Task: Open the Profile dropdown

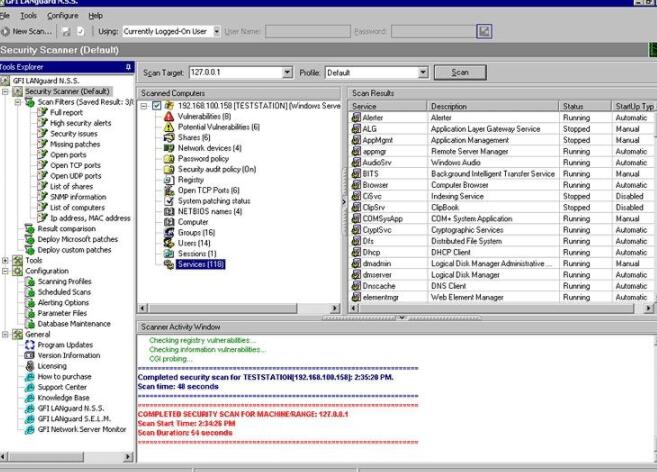Action: click(x=423, y=73)
